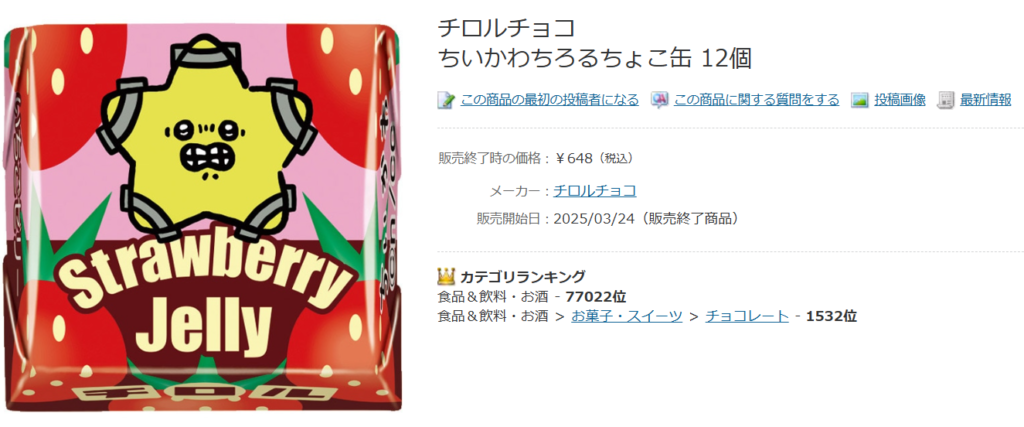Screen dimensions: 1024x427
Task: Open the 最新情報 link
Action: (985, 100)
